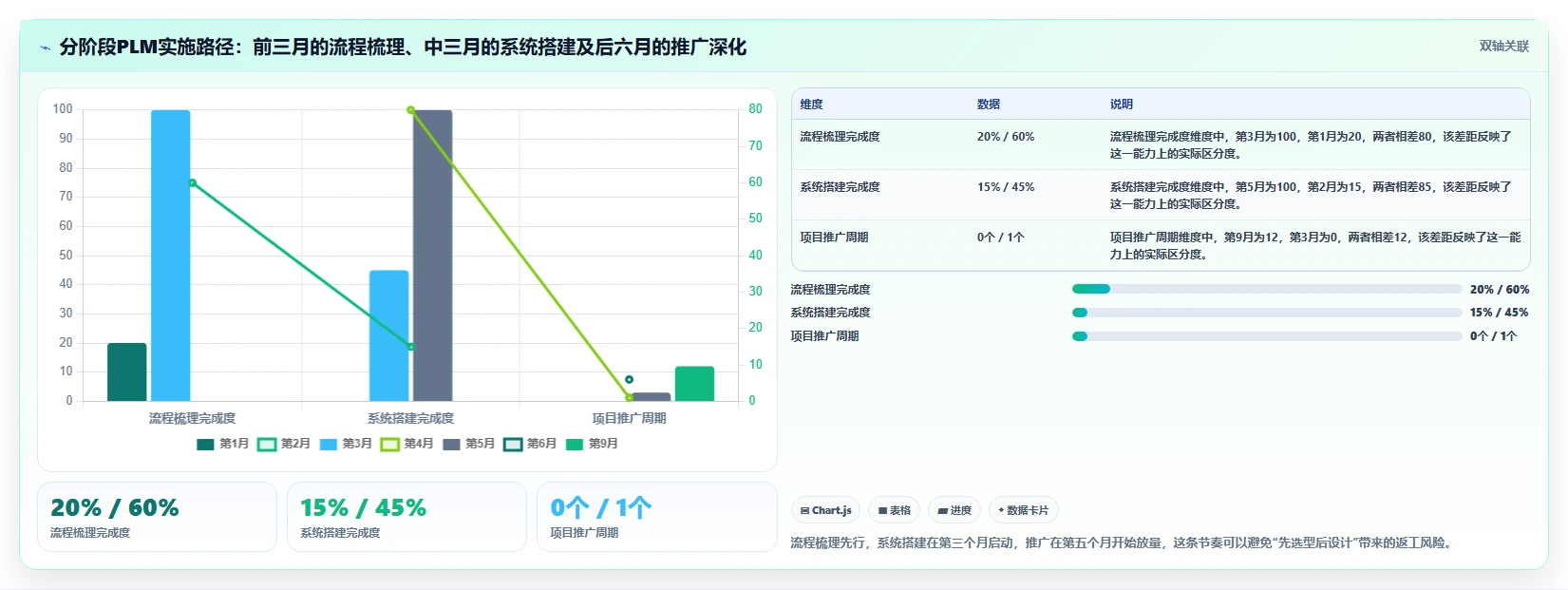Click the green line point above 流程梳理完成度
Screen dimensions: 1568x590
[193, 183]
